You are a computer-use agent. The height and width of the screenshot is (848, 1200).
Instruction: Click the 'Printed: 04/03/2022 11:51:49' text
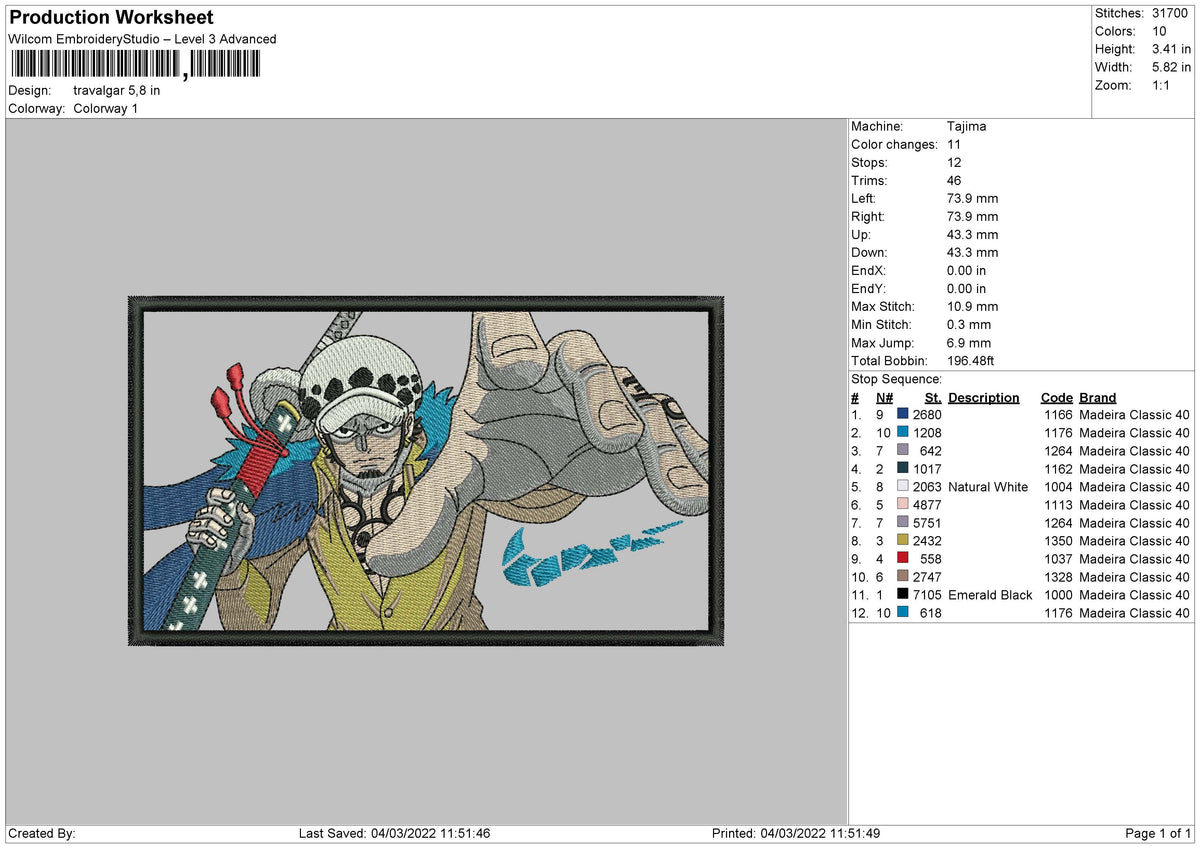[x=796, y=833]
